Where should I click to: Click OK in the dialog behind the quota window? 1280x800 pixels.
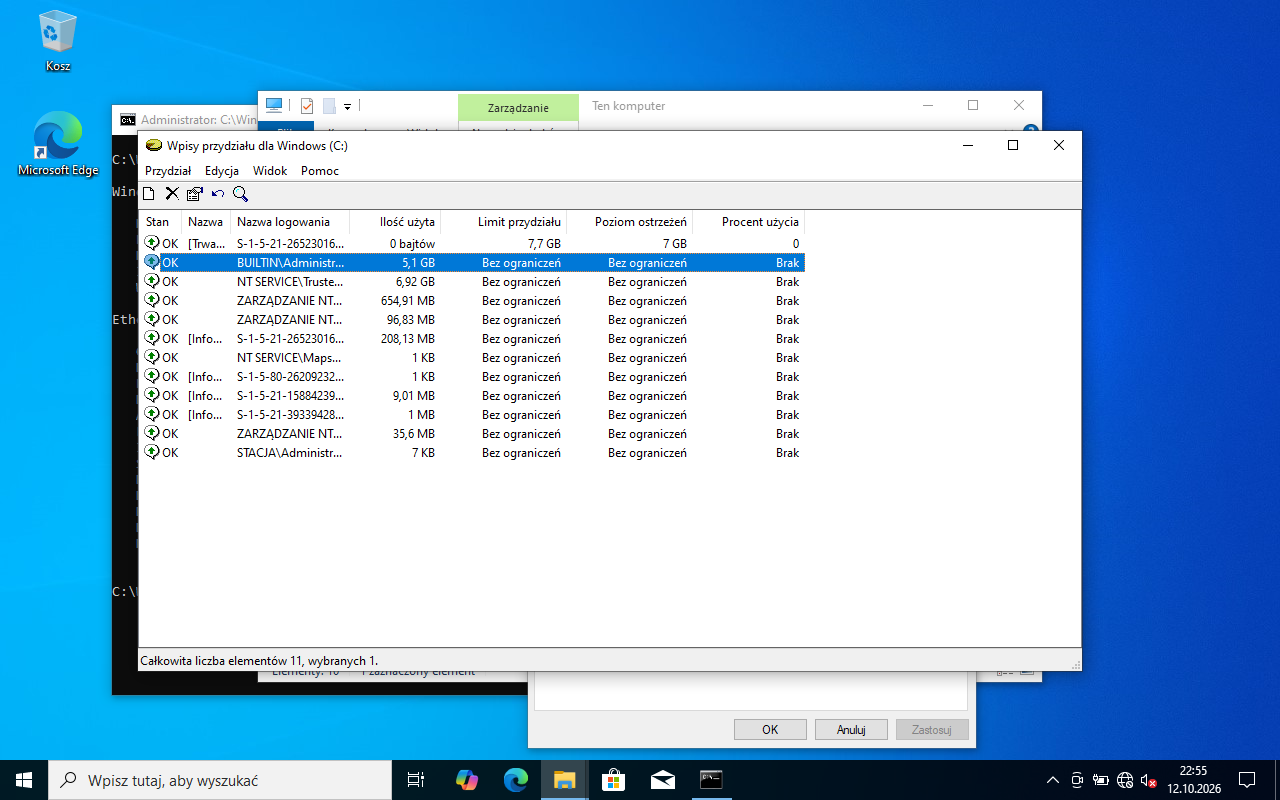click(770, 729)
